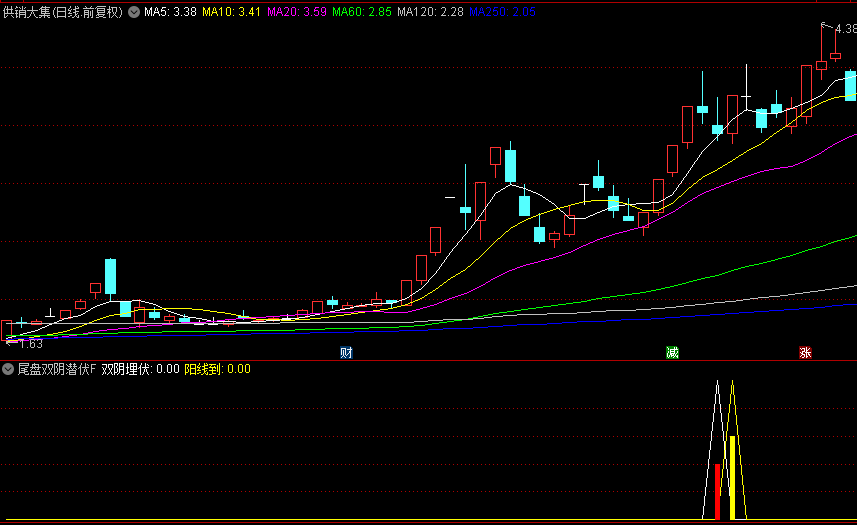This screenshot has width=857, height=525.
Task: Expand the 尾盘双阴潜伏F indicator dropdown arrow
Action: click(8, 369)
